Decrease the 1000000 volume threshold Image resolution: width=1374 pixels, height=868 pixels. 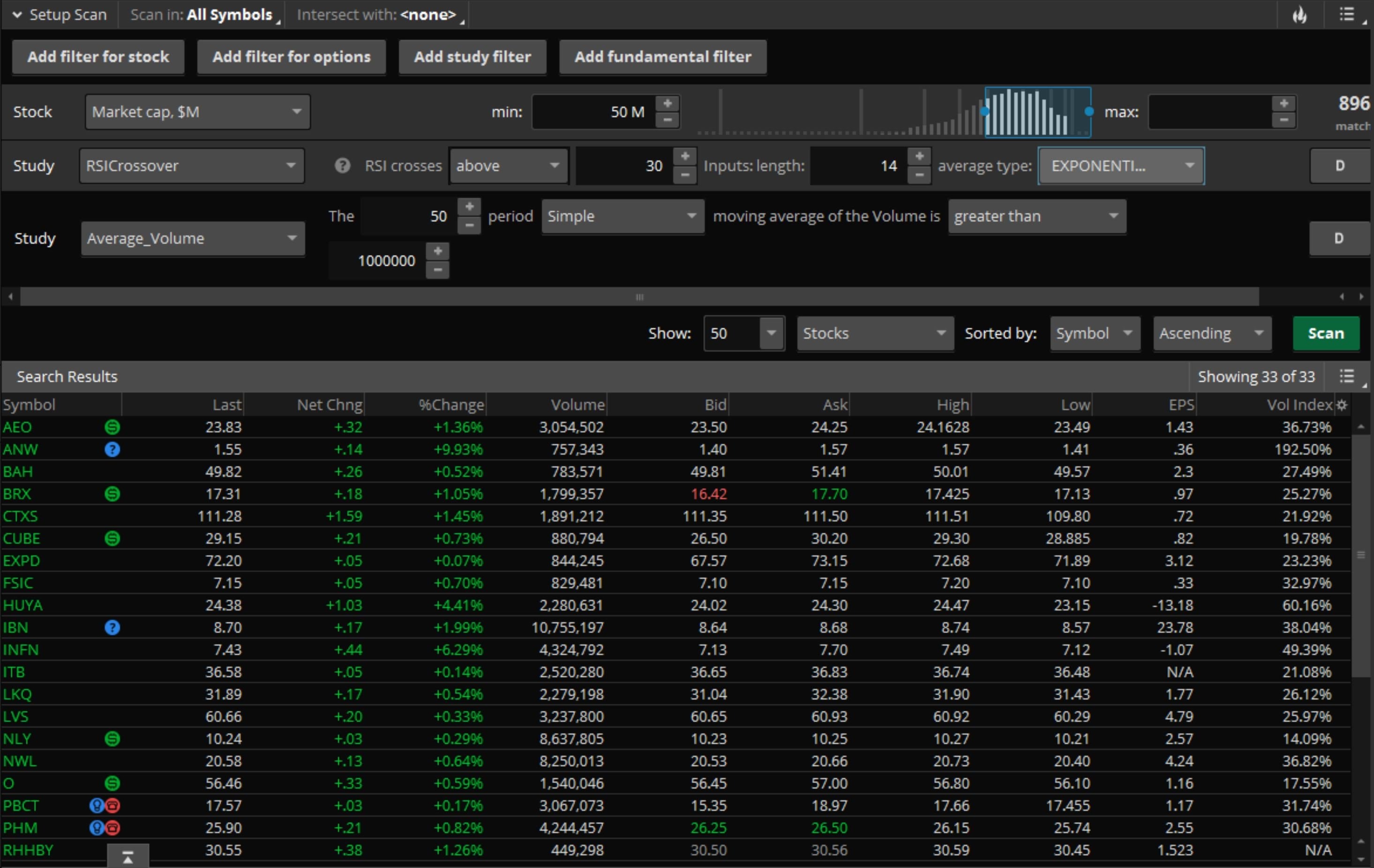coord(438,270)
